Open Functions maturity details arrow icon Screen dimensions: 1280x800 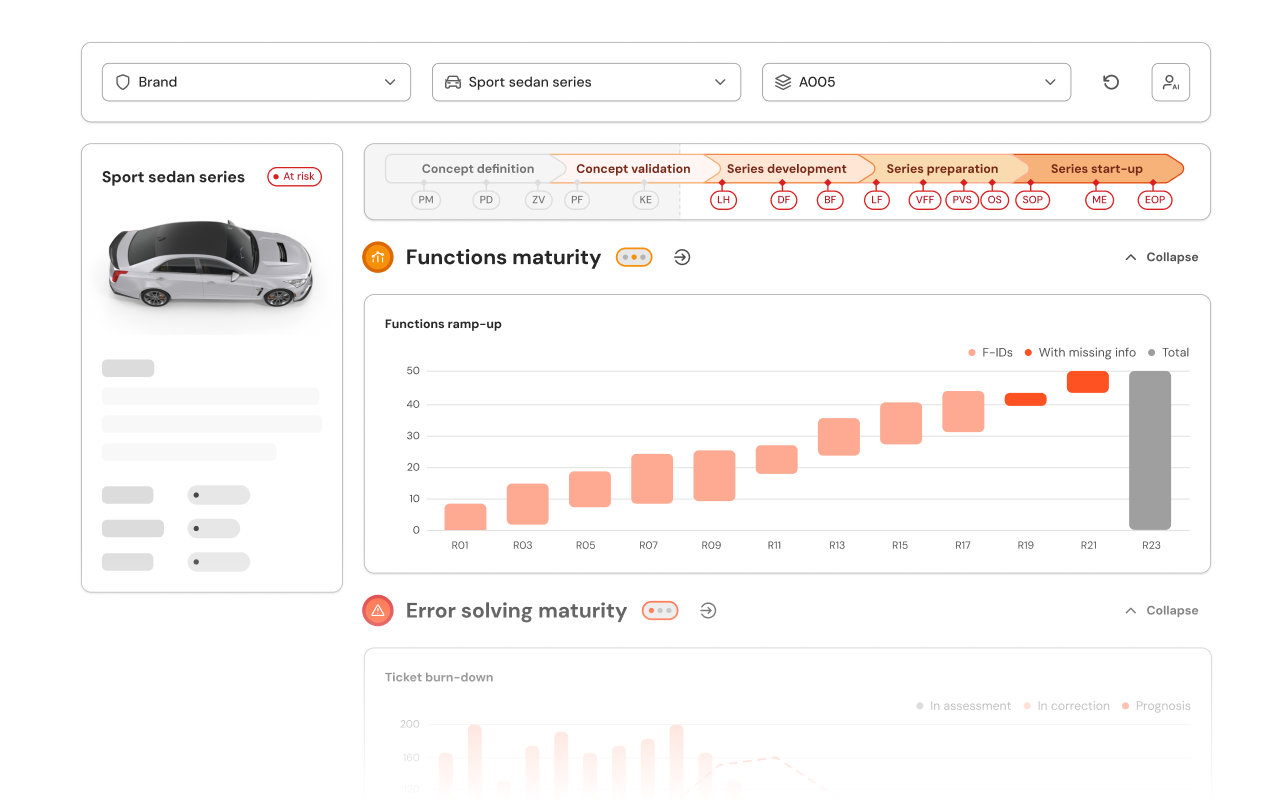(x=682, y=257)
